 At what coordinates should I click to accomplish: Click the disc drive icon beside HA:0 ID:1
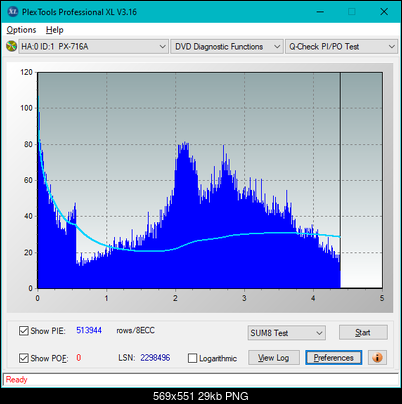(11, 46)
